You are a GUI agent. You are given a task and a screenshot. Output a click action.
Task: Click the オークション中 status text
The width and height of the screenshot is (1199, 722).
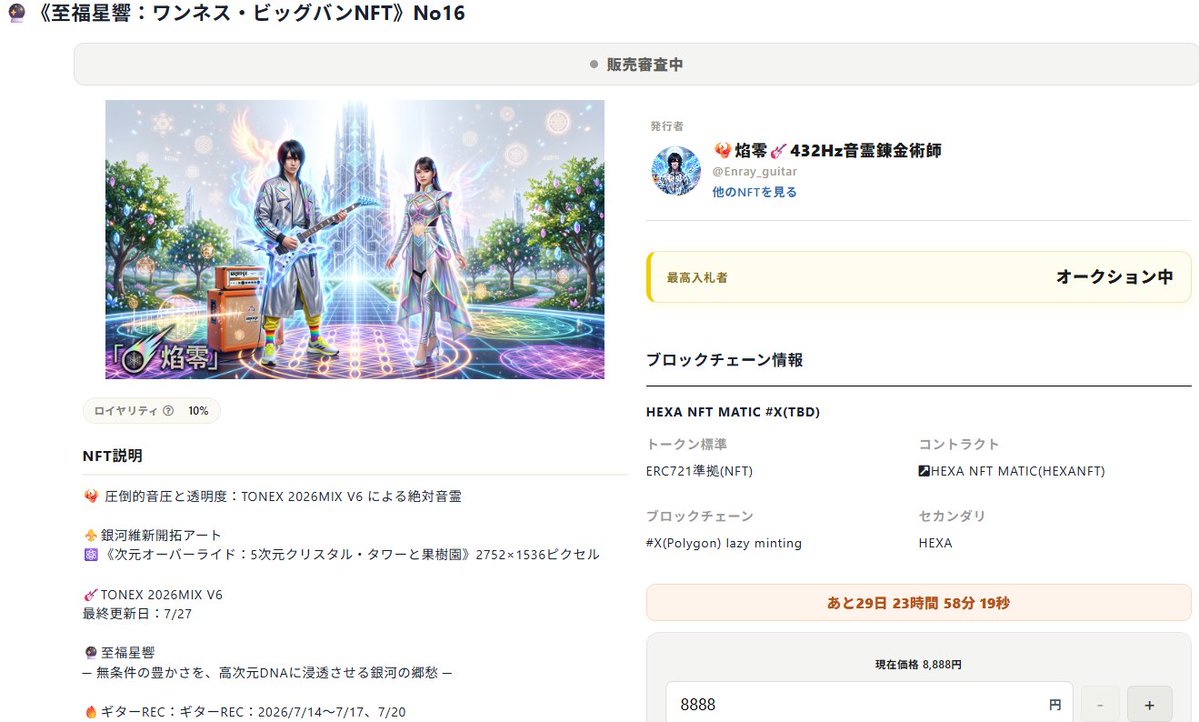click(x=1114, y=277)
